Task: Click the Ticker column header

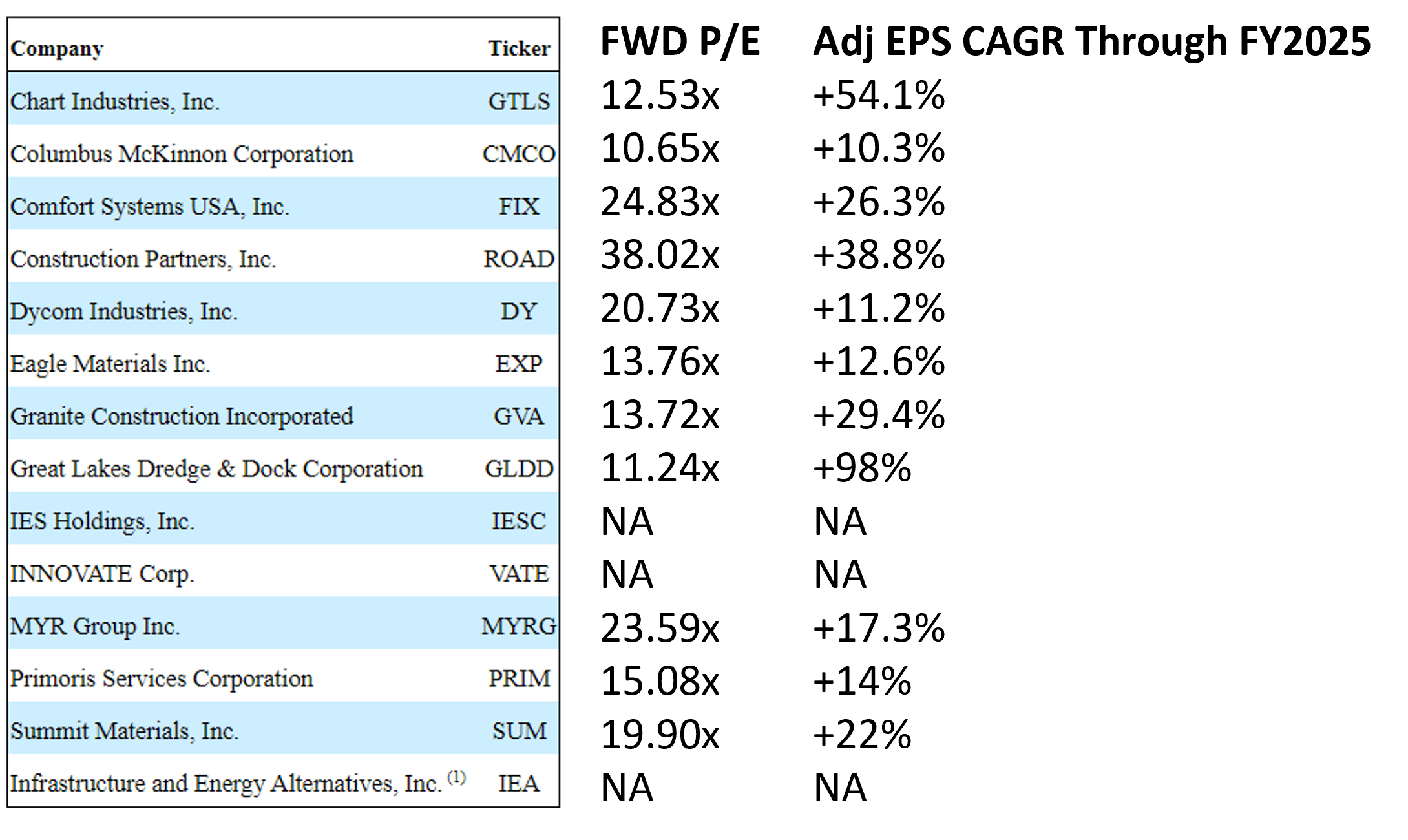Action: click(518, 48)
